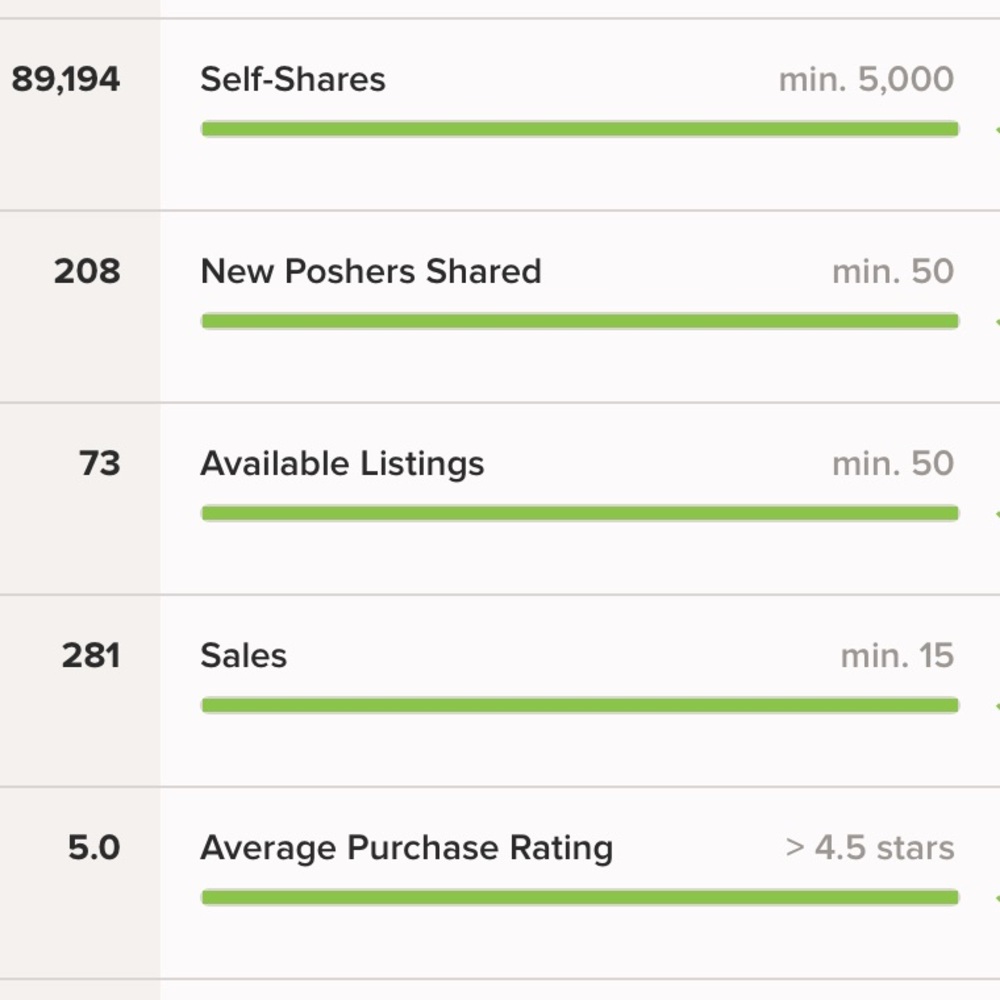The image size is (1000, 1000).
Task: Open the New Poshers Shared row
Action: pyautogui.click(x=500, y=306)
